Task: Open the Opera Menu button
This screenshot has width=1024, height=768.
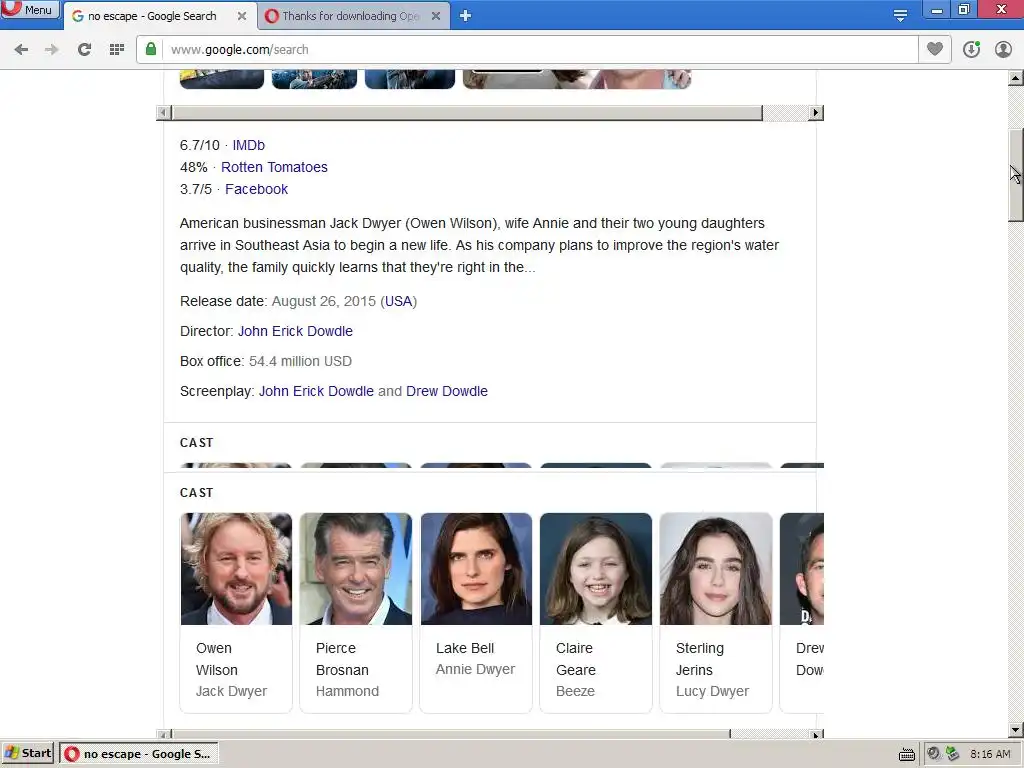Action: point(29,10)
